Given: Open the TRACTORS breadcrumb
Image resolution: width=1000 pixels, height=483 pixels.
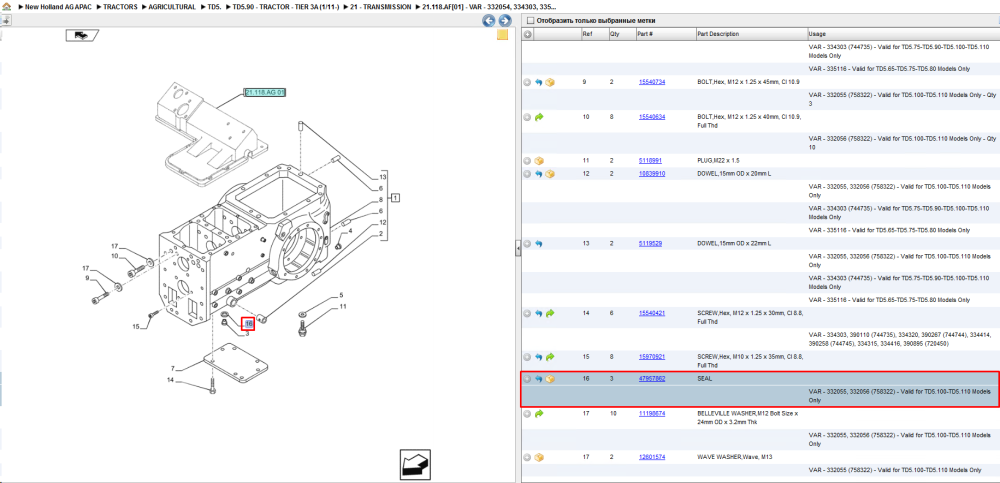Looking at the screenshot, I should pyautogui.click(x=120, y=6).
